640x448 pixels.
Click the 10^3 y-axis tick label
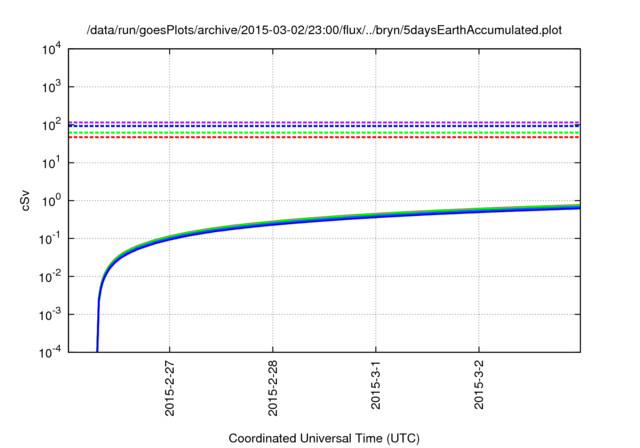[52, 87]
